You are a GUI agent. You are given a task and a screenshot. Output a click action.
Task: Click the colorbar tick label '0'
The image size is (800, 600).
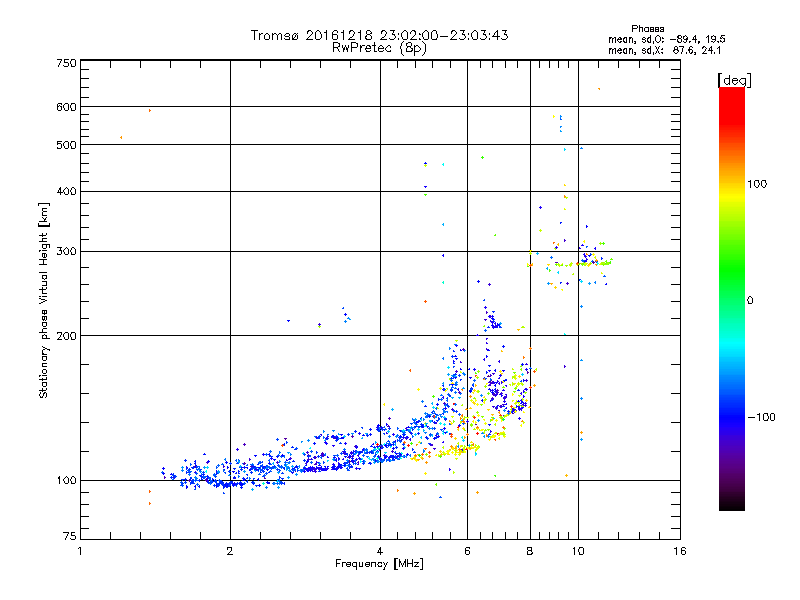tap(750, 301)
